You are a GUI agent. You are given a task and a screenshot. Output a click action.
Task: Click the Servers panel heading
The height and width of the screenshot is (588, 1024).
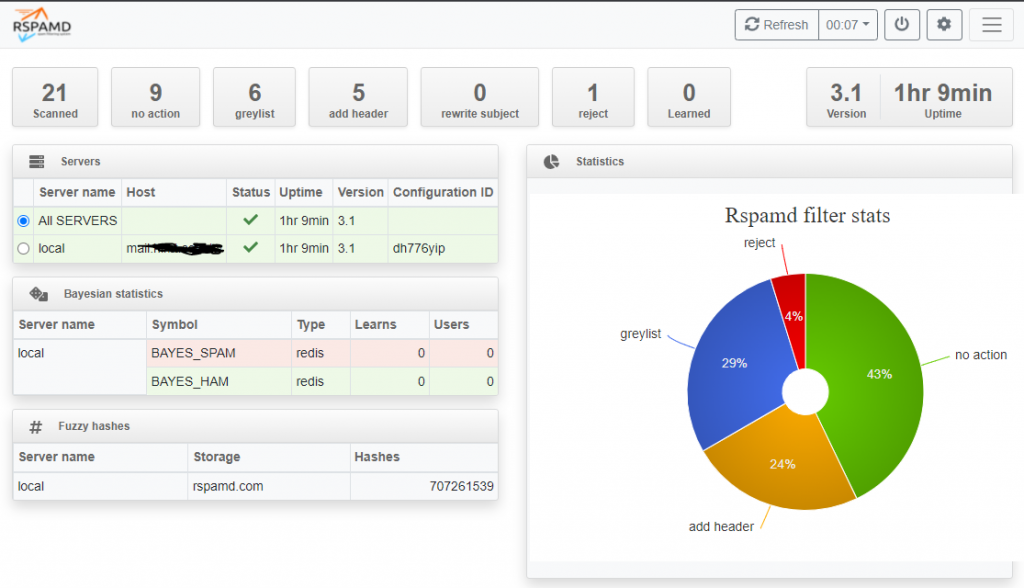tap(80, 161)
